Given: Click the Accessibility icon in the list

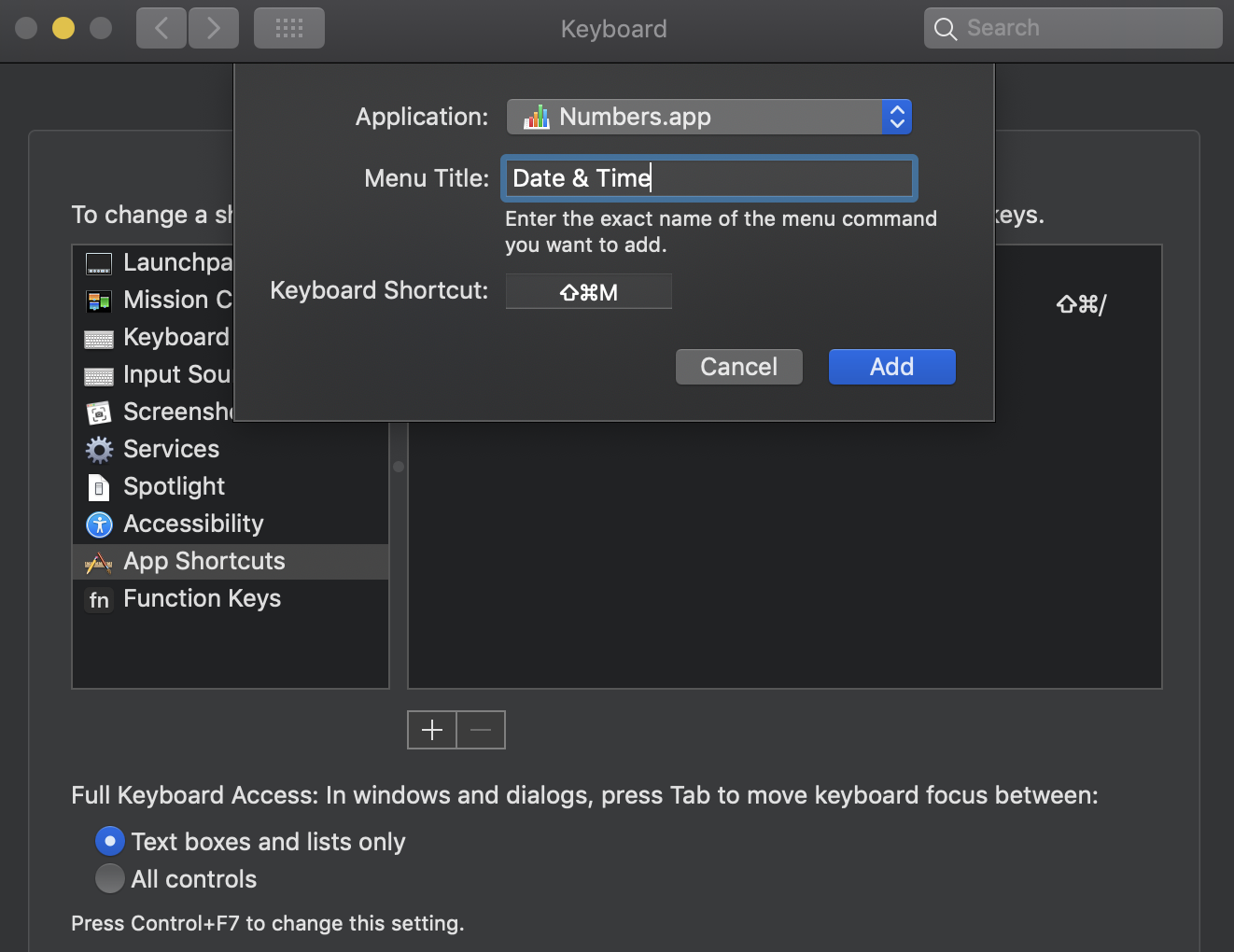Looking at the screenshot, I should (x=99, y=525).
